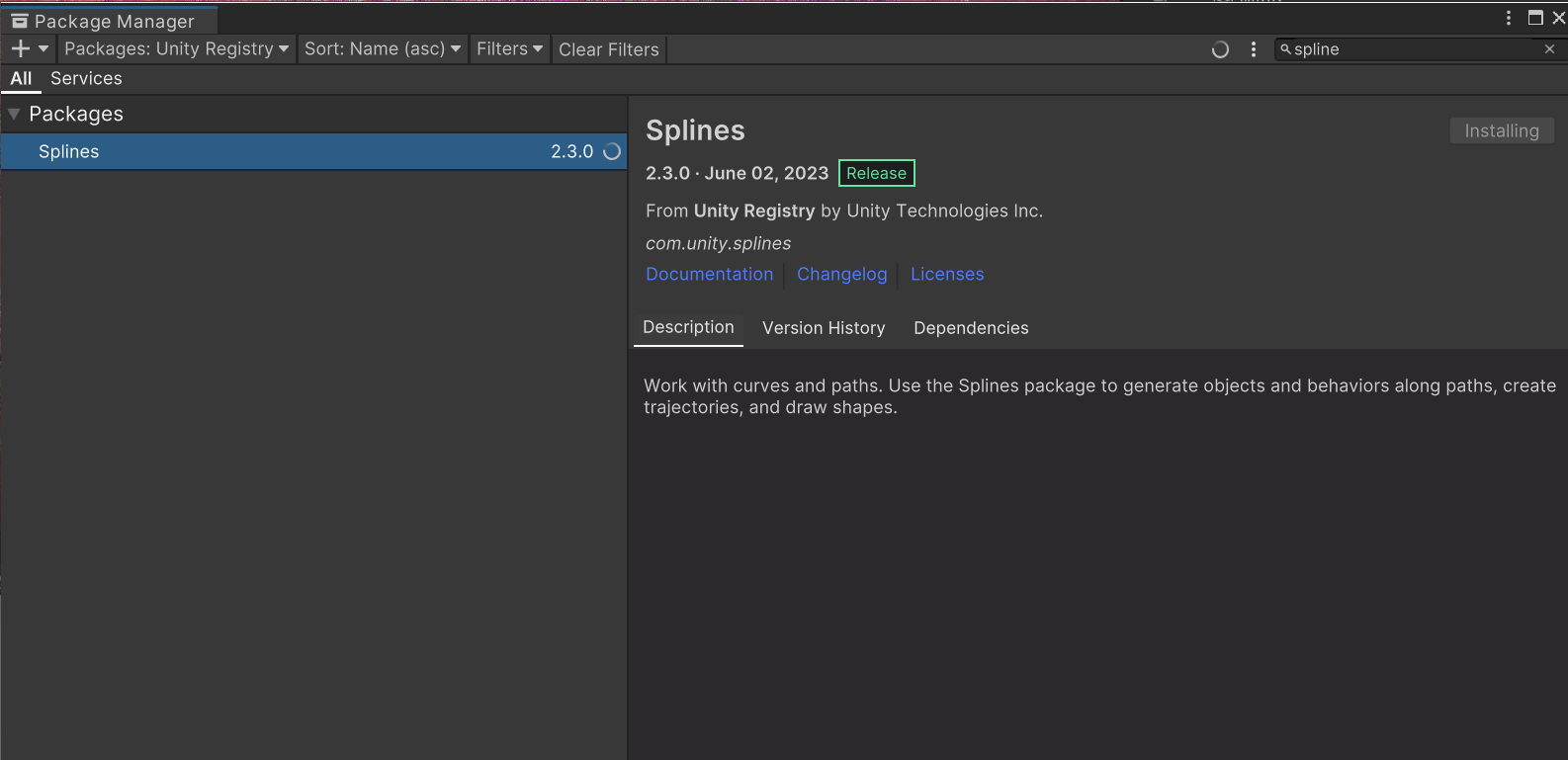Click the com.unity.splines package ID text

click(719, 243)
